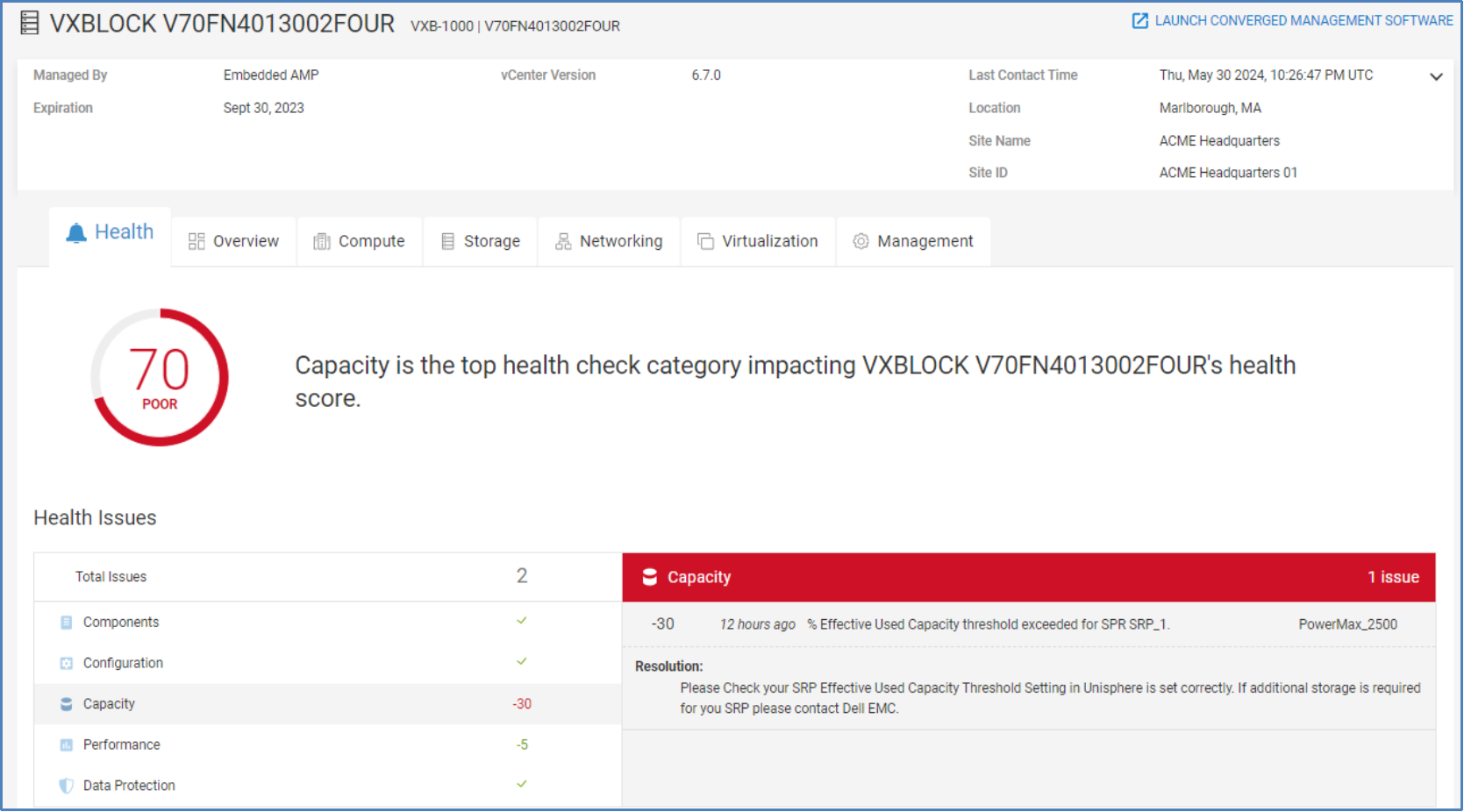Click the -5 score for Performance
The image size is (1464, 812).
click(x=522, y=744)
